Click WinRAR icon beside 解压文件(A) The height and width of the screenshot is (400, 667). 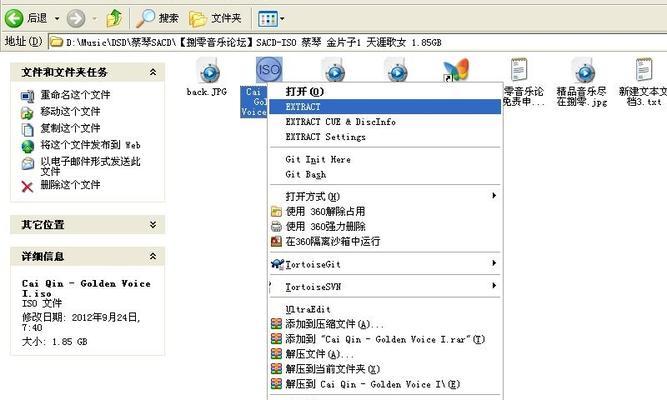pos(276,354)
